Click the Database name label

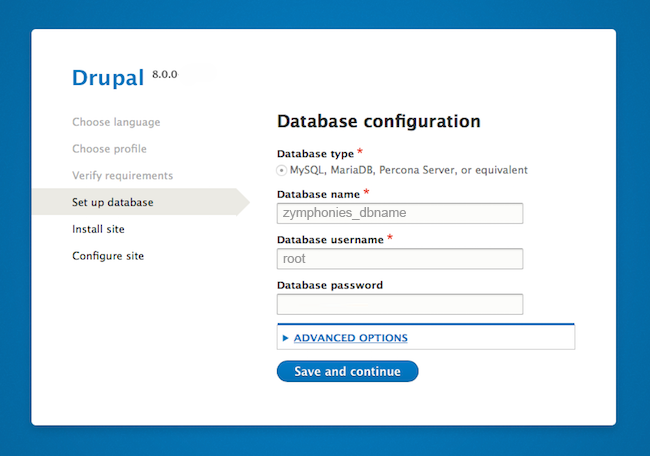tap(318, 194)
